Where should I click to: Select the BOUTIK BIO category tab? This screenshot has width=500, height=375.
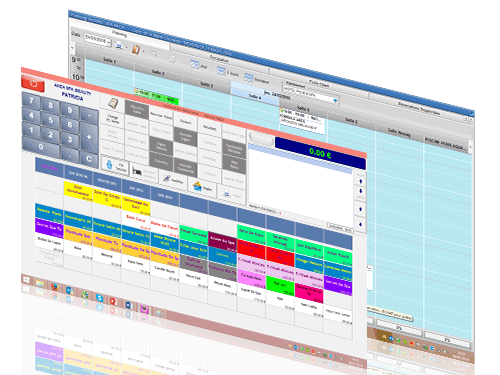[x=107, y=182]
